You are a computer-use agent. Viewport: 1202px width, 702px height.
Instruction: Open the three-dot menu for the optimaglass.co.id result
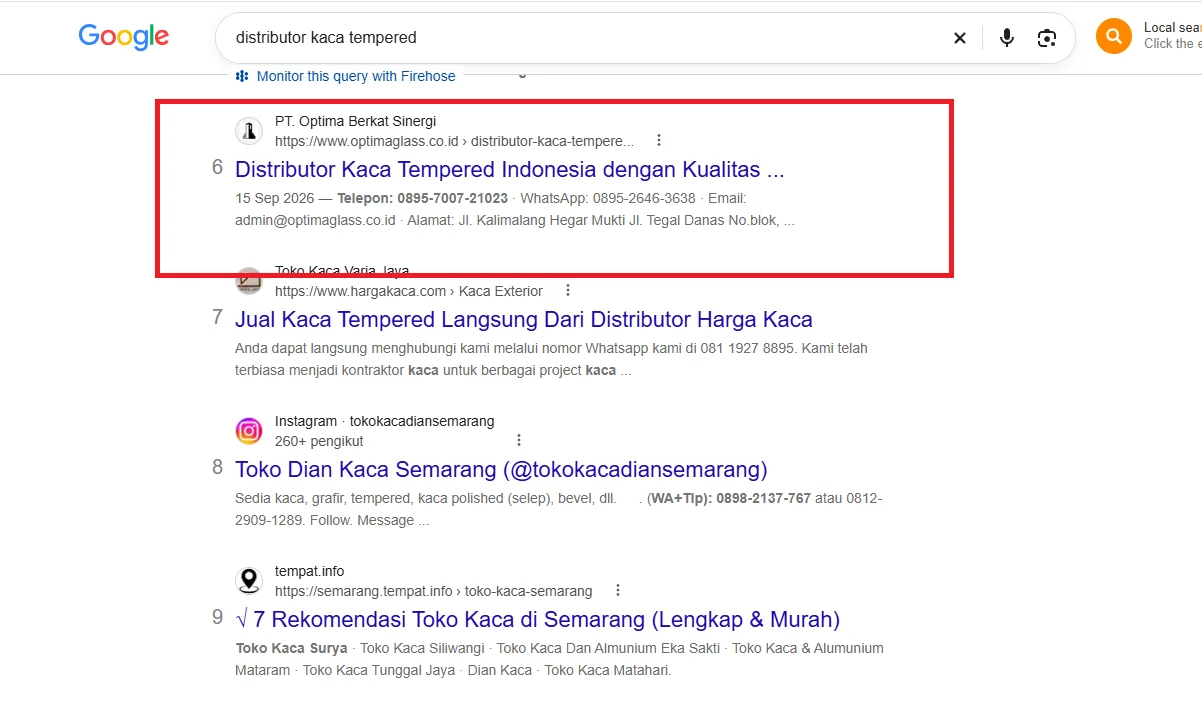(x=658, y=140)
